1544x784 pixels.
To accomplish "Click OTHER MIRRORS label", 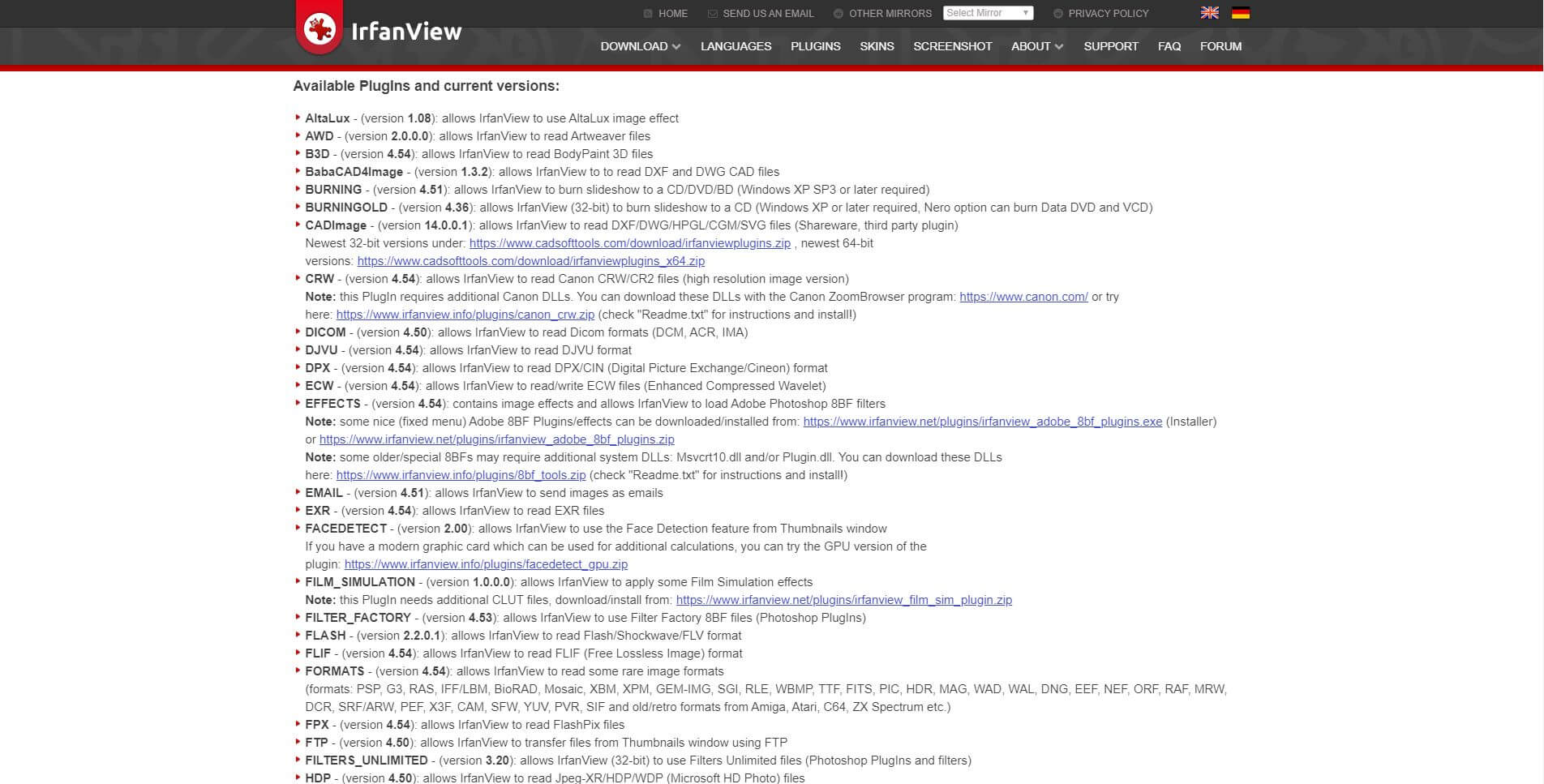I will tap(890, 14).
